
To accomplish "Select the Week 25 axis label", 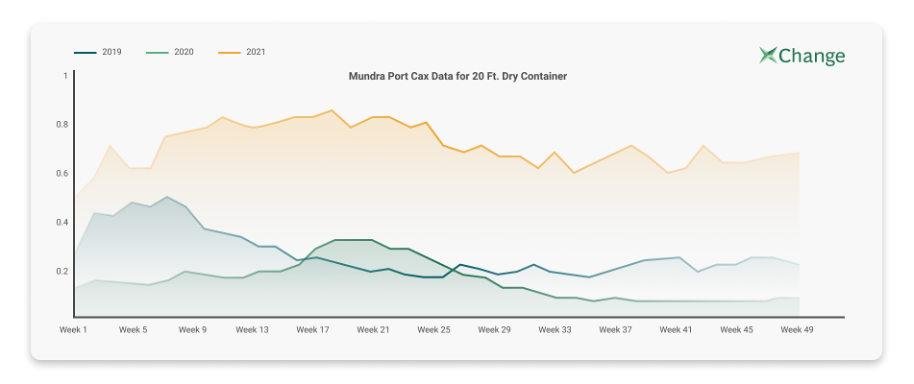I will pyautogui.click(x=434, y=330).
